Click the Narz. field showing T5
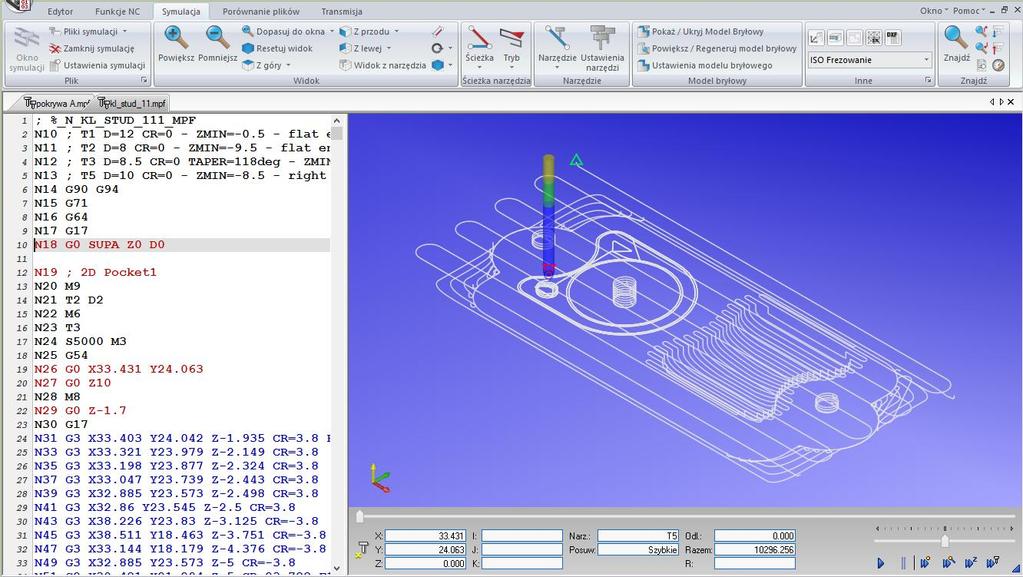 tap(638, 536)
